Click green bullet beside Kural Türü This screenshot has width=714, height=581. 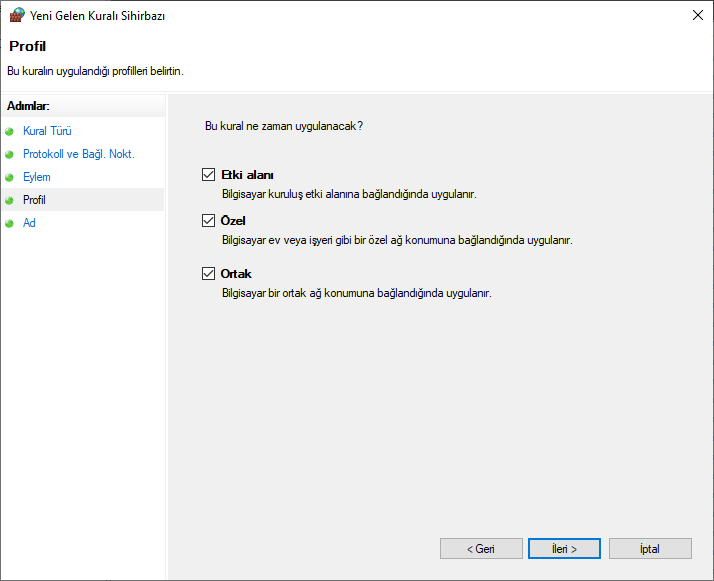point(10,131)
